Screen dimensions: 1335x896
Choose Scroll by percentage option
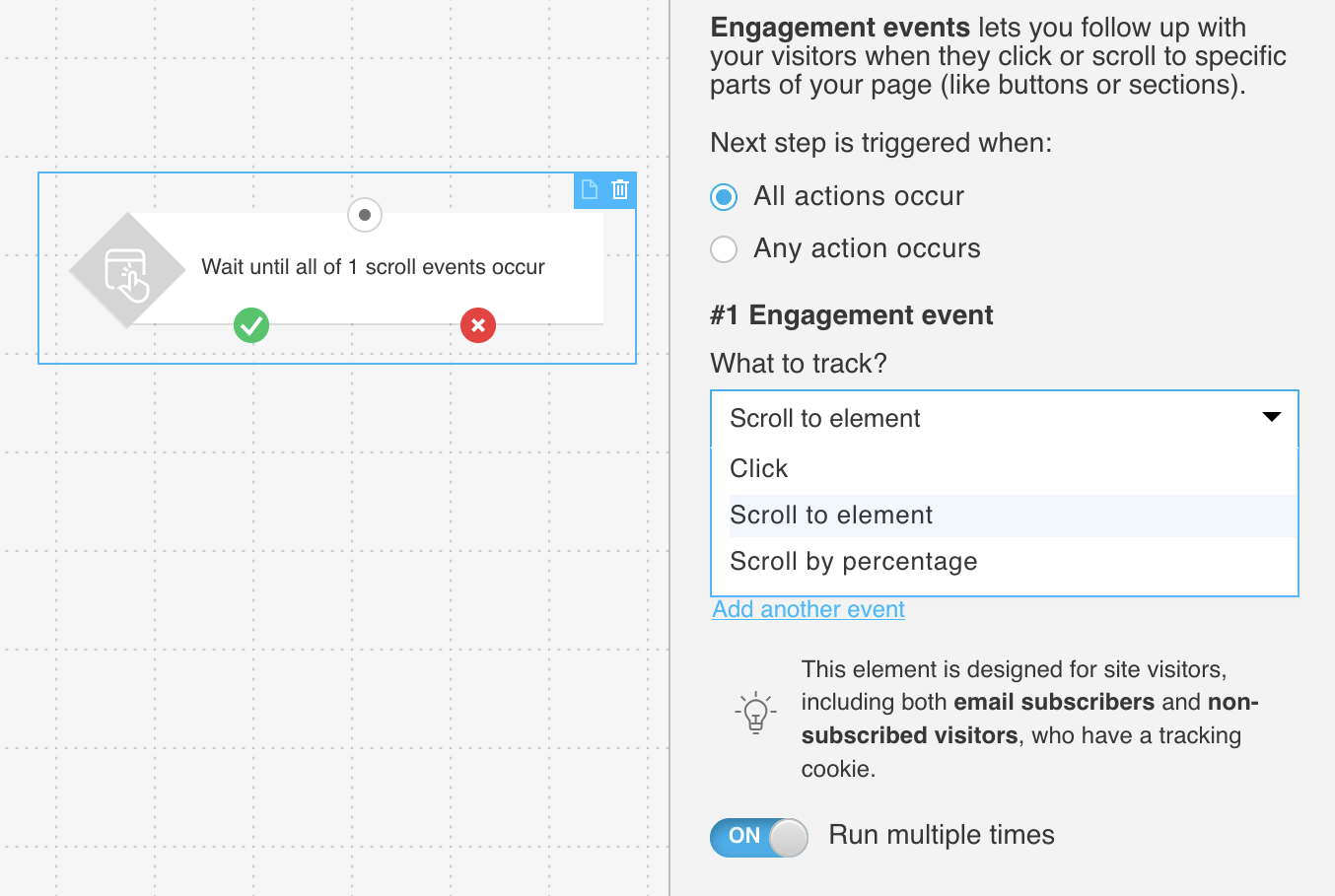click(854, 562)
